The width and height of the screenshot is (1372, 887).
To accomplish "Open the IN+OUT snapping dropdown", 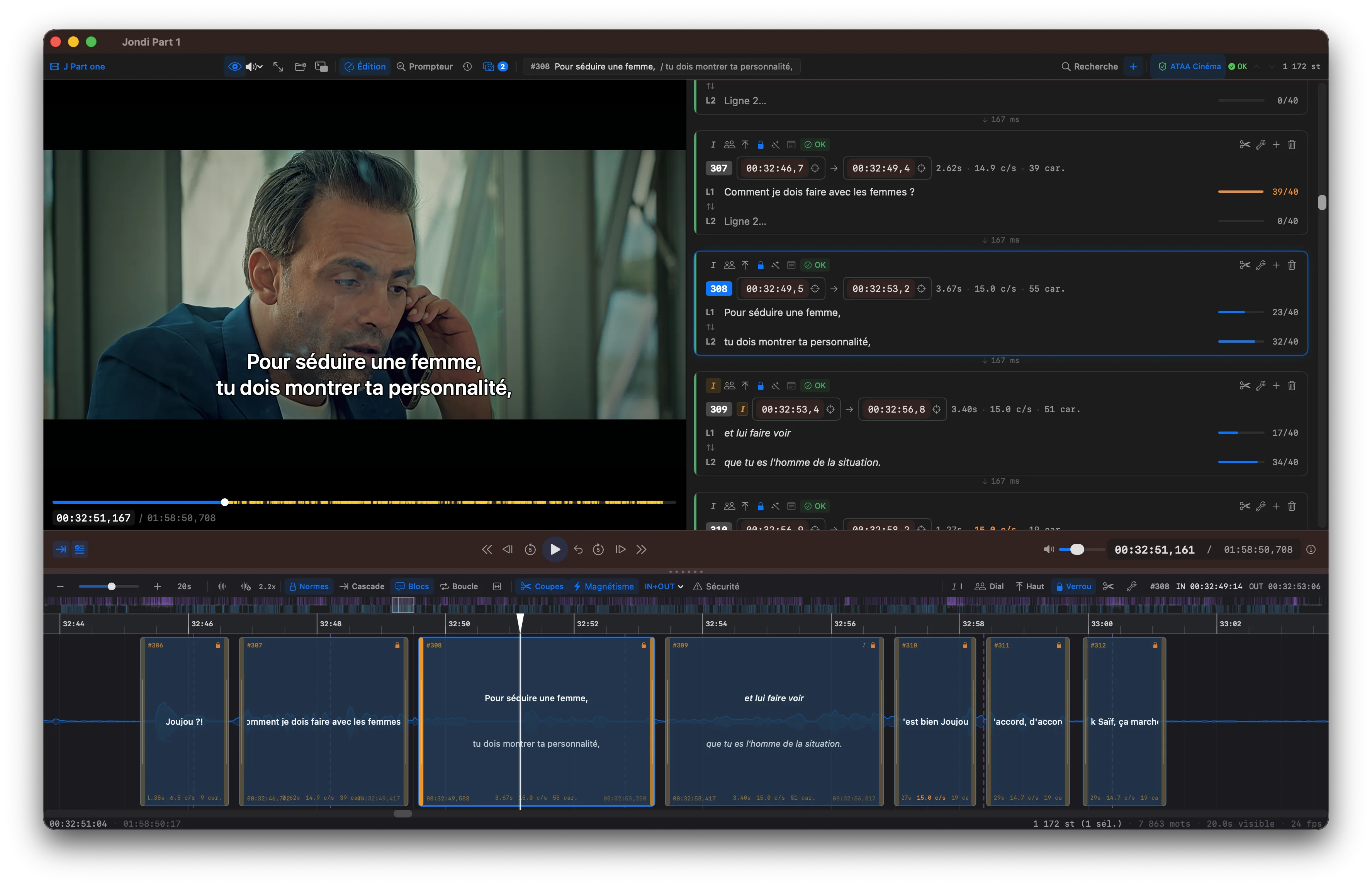I will 663,586.
